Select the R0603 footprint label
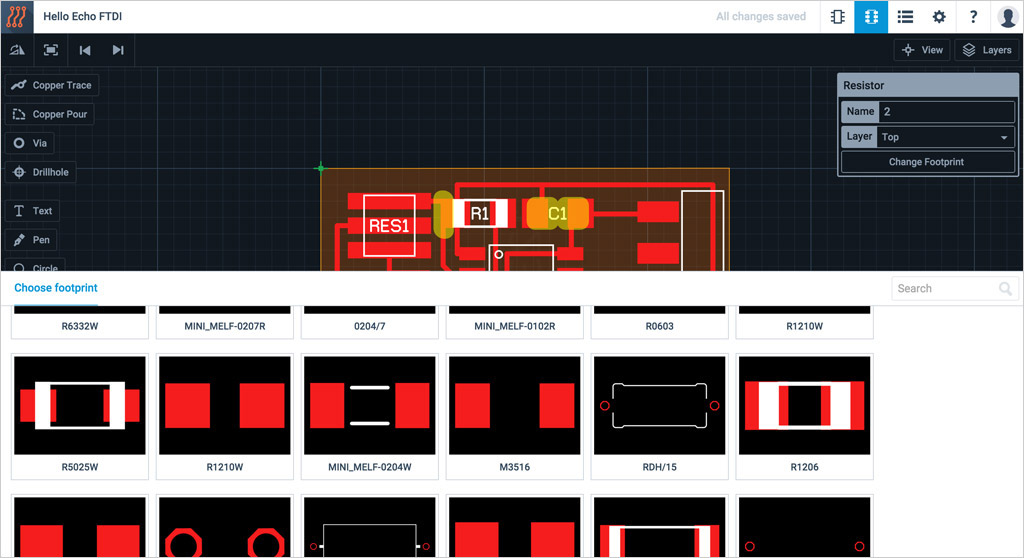1024x558 pixels. pos(660,326)
